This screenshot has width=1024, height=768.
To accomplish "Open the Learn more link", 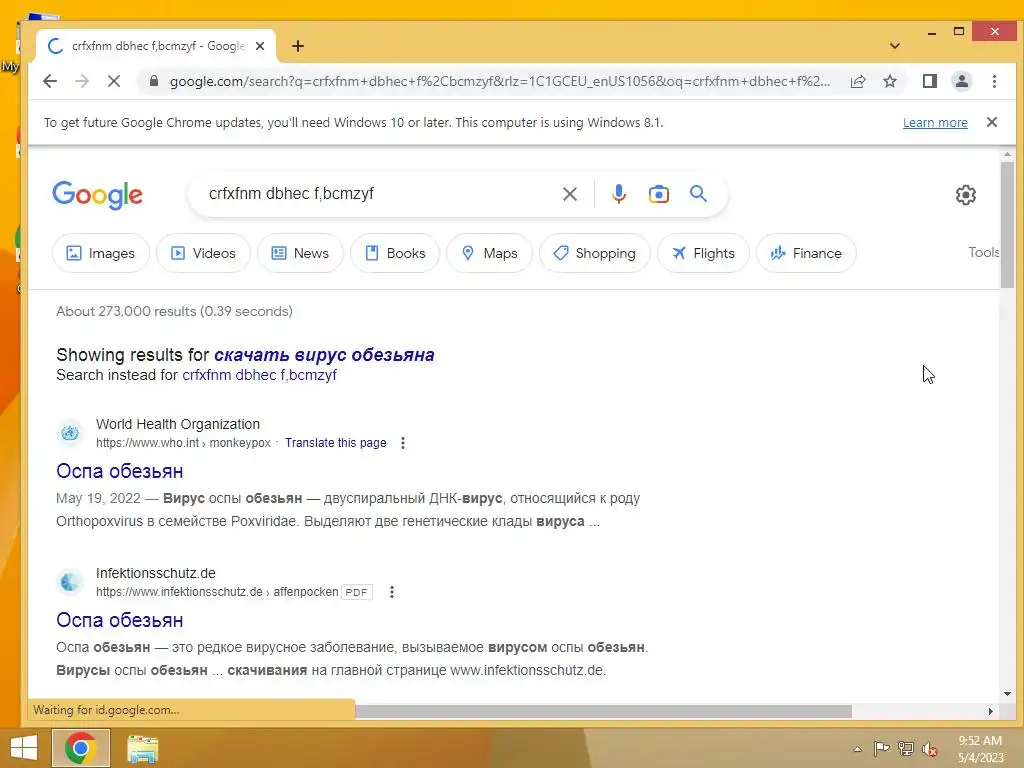I will pos(935,123).
